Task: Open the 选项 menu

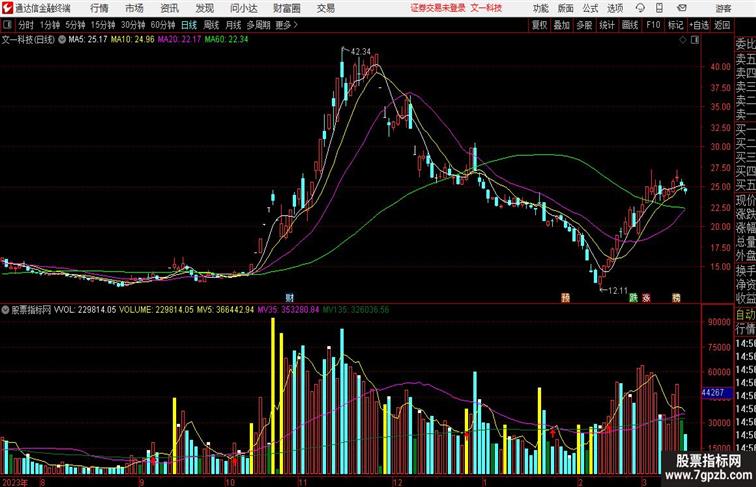Action: pos(615,8)
